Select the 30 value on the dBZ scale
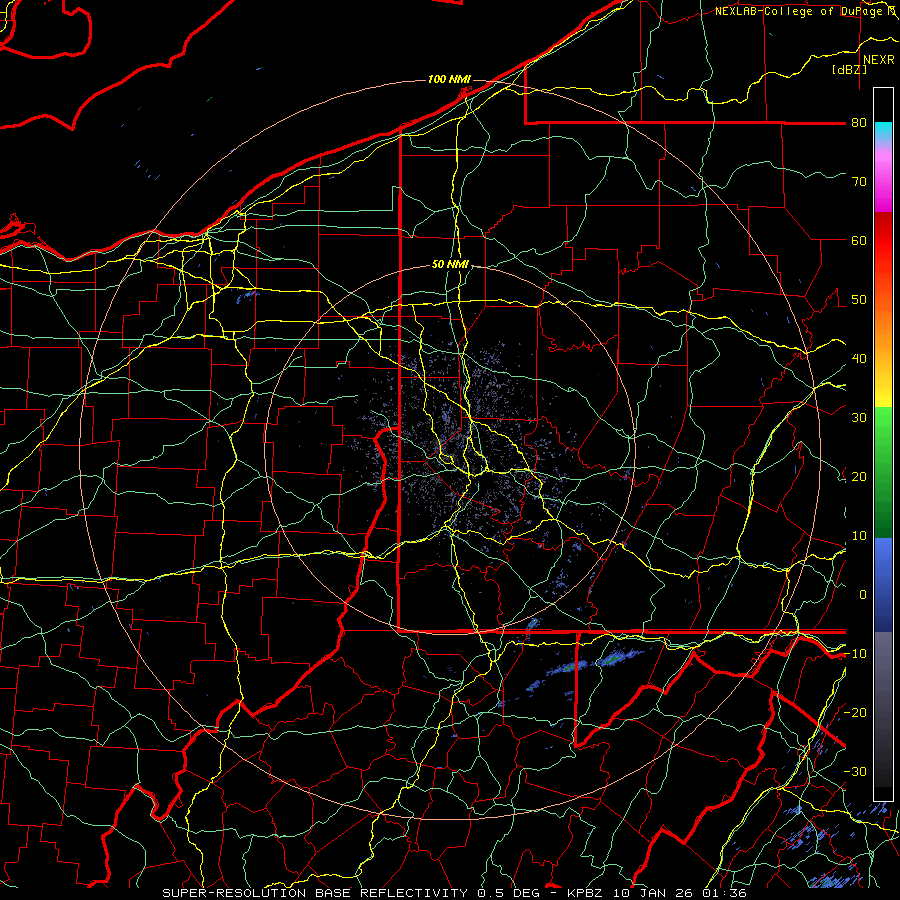900x900 pixels. [x=859, y=418]
